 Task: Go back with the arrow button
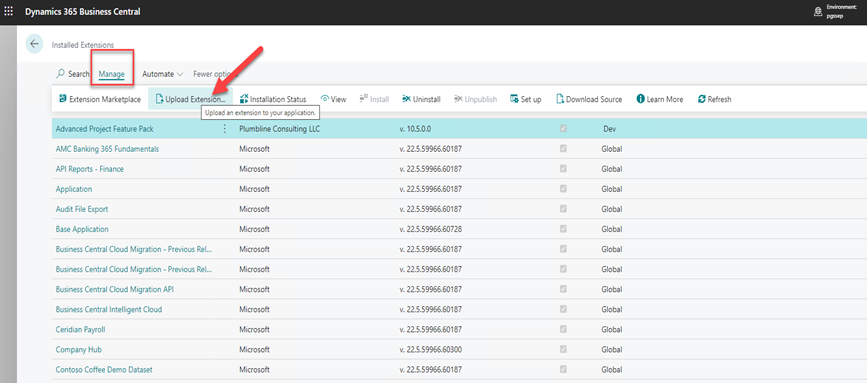point(34,44)
